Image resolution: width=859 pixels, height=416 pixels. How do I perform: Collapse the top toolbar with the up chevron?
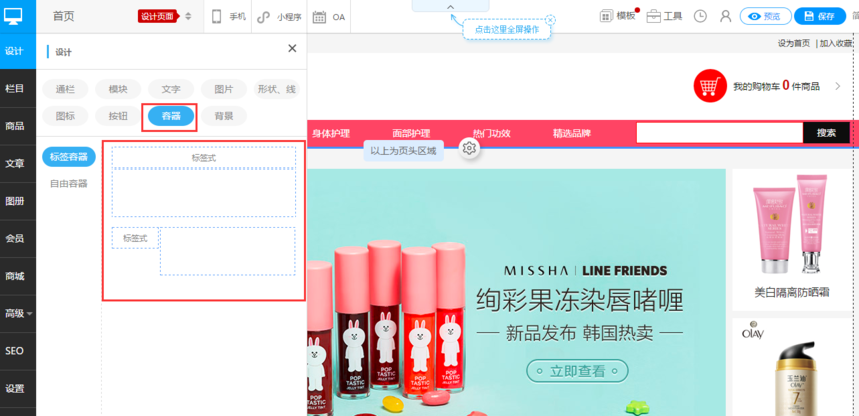coord(450,7)
